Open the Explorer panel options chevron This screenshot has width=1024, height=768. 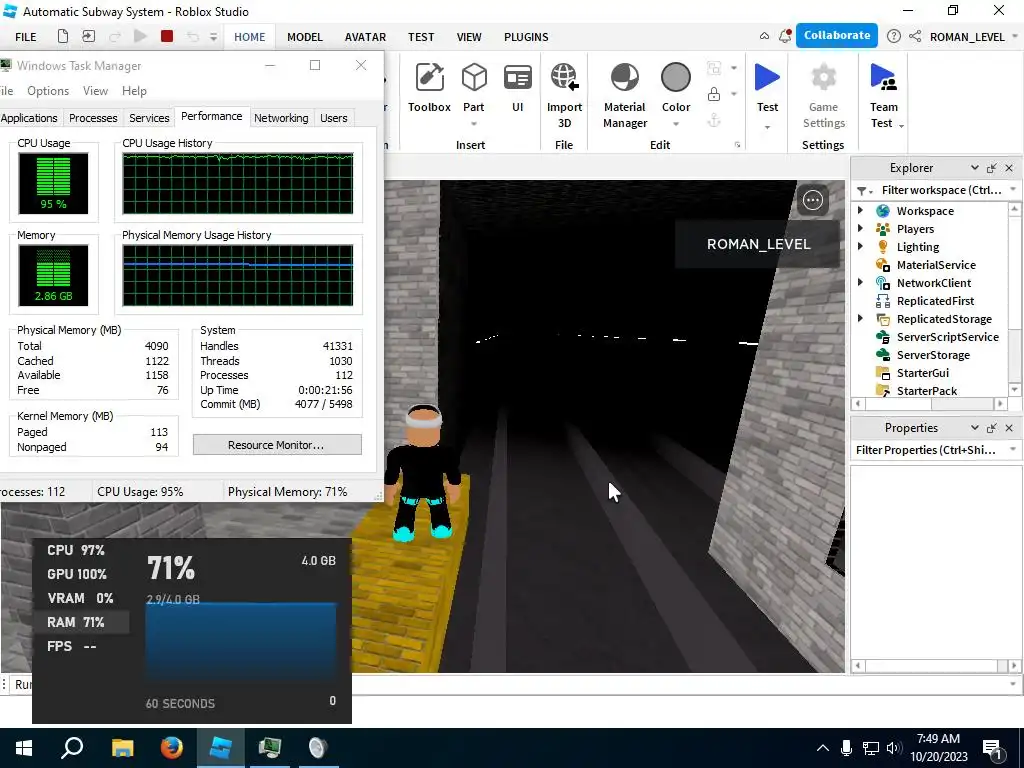[974, 168]
